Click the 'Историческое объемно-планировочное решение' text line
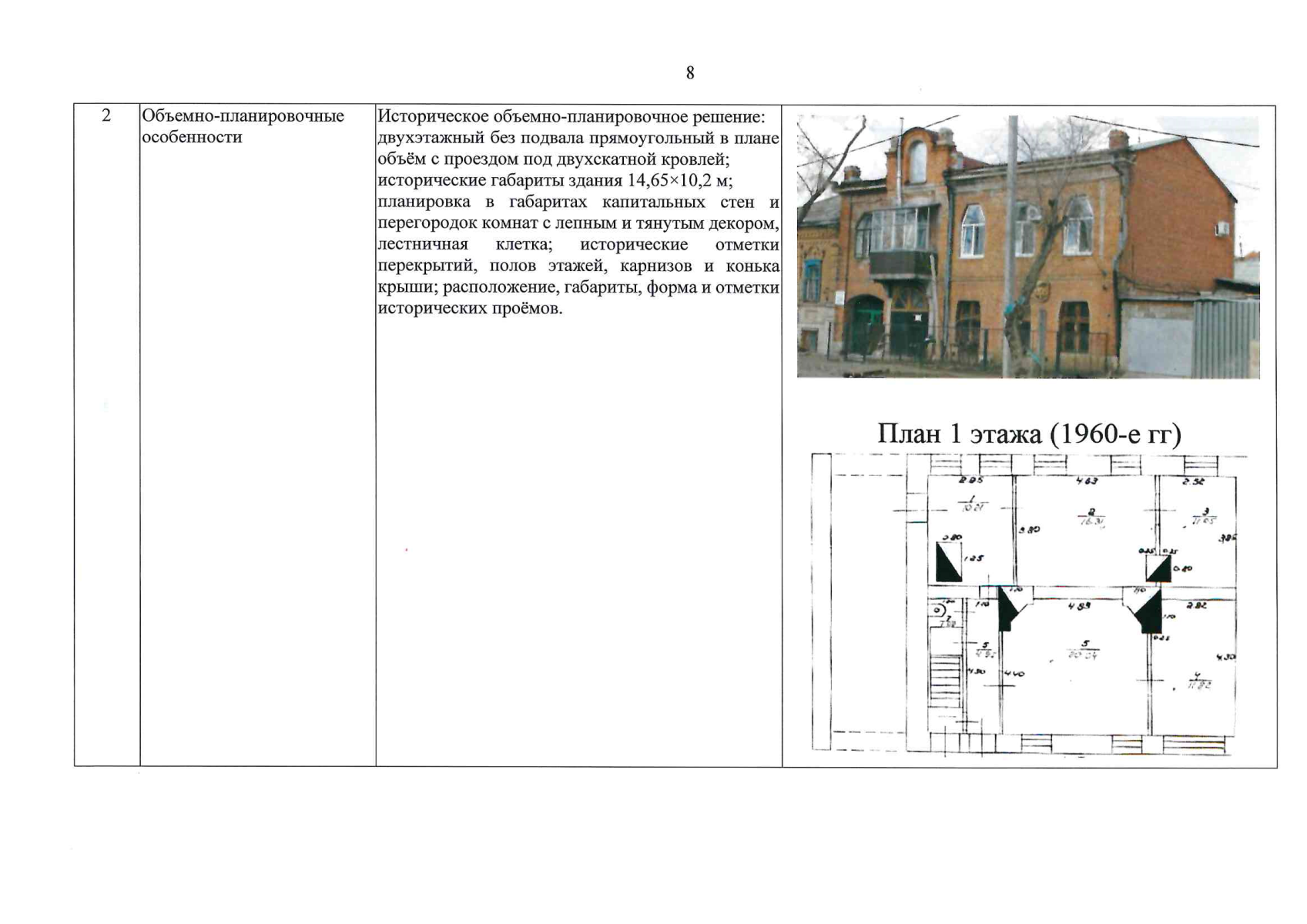The image size is (1307, 924). coord(571,116)
